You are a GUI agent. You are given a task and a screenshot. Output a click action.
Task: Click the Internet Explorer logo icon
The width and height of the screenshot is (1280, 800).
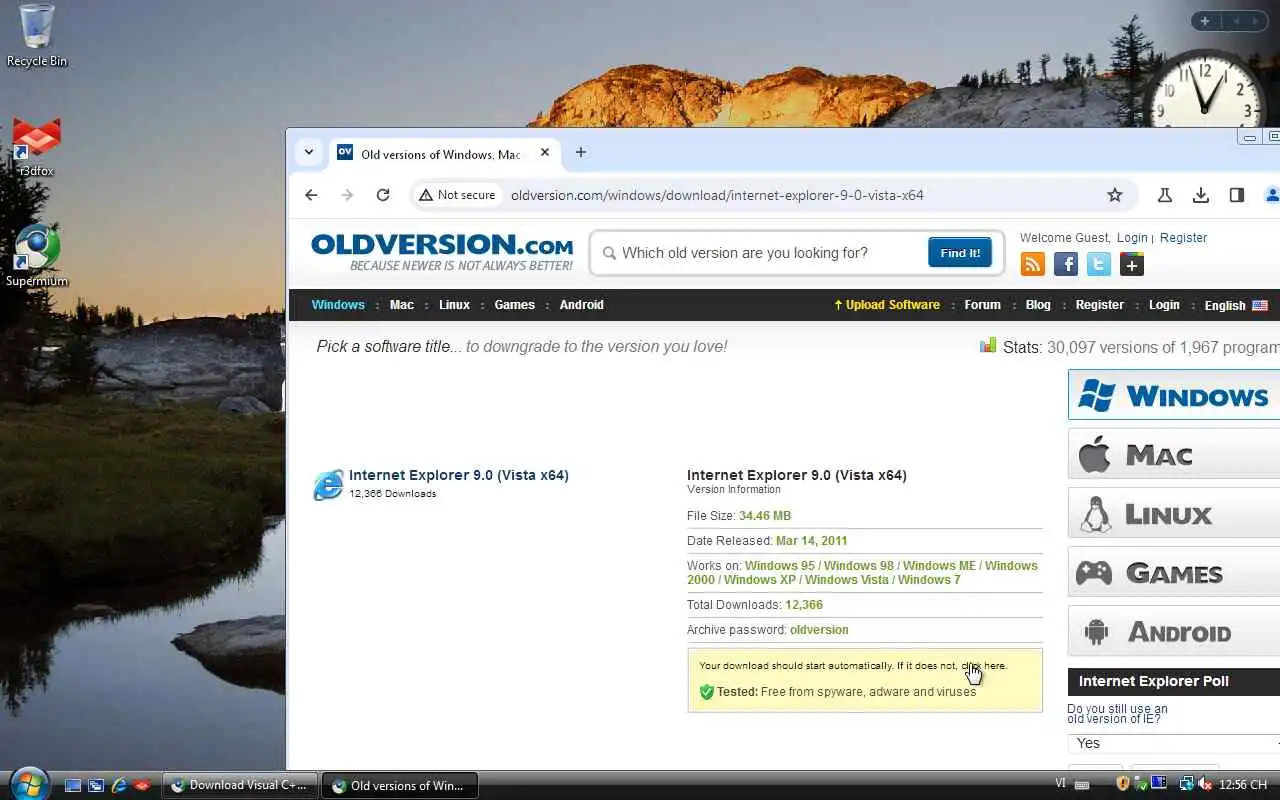tap(328, 484)
